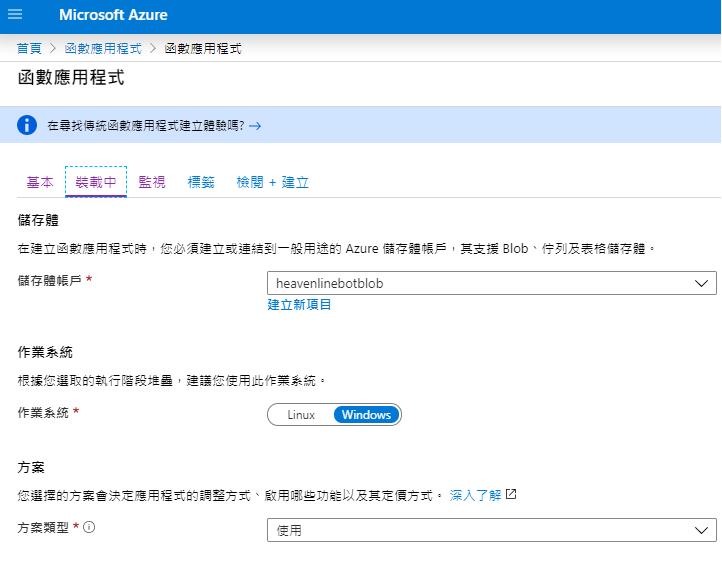Open the hamburger portal menu
The image size is (722, 582).
point(15,14)
